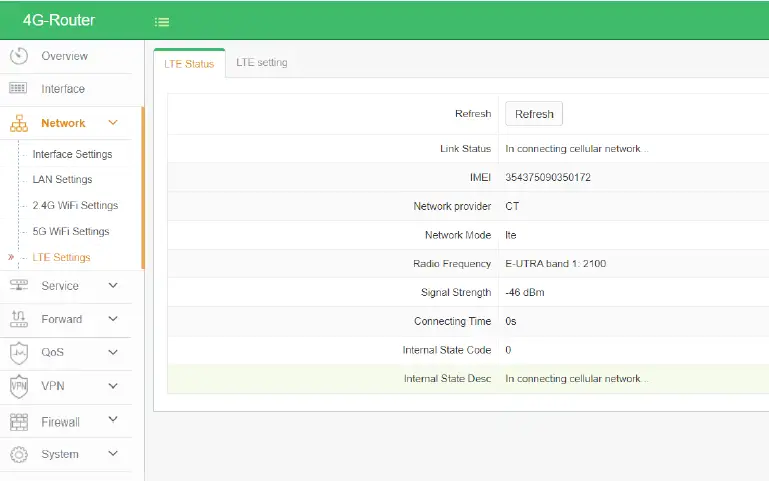769x481 pixels.
Task: Click the Connecting Time label
Action: (452, 321)
